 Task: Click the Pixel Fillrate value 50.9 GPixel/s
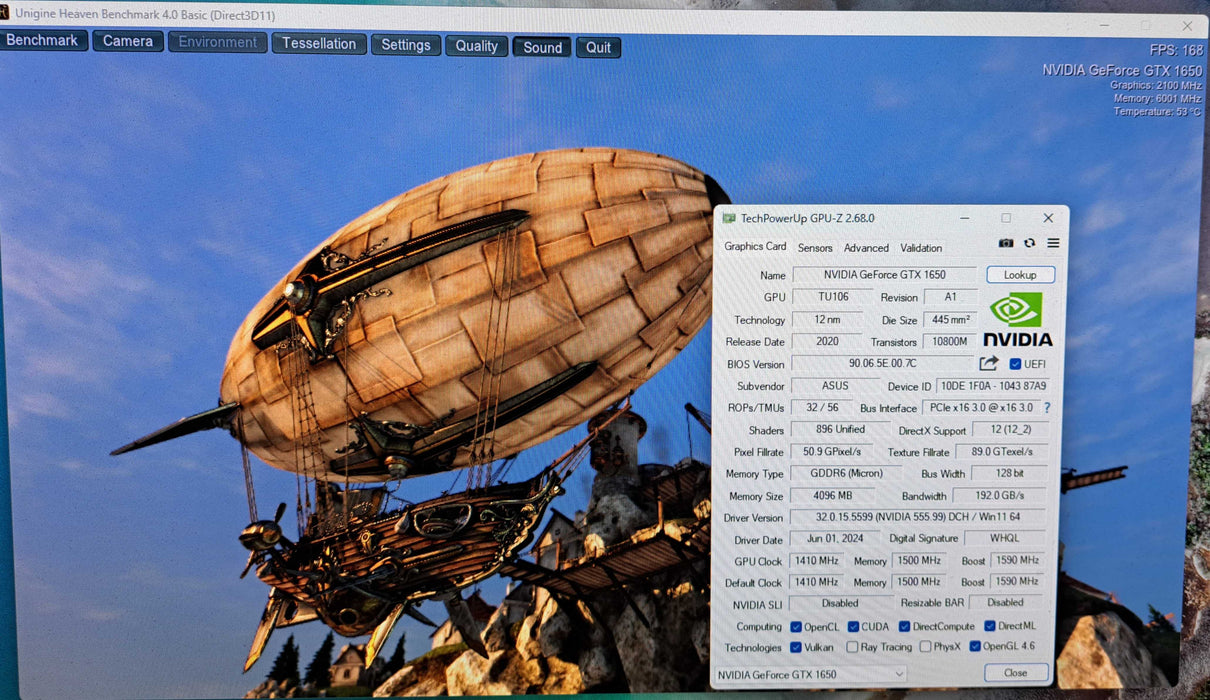[832, 452]
